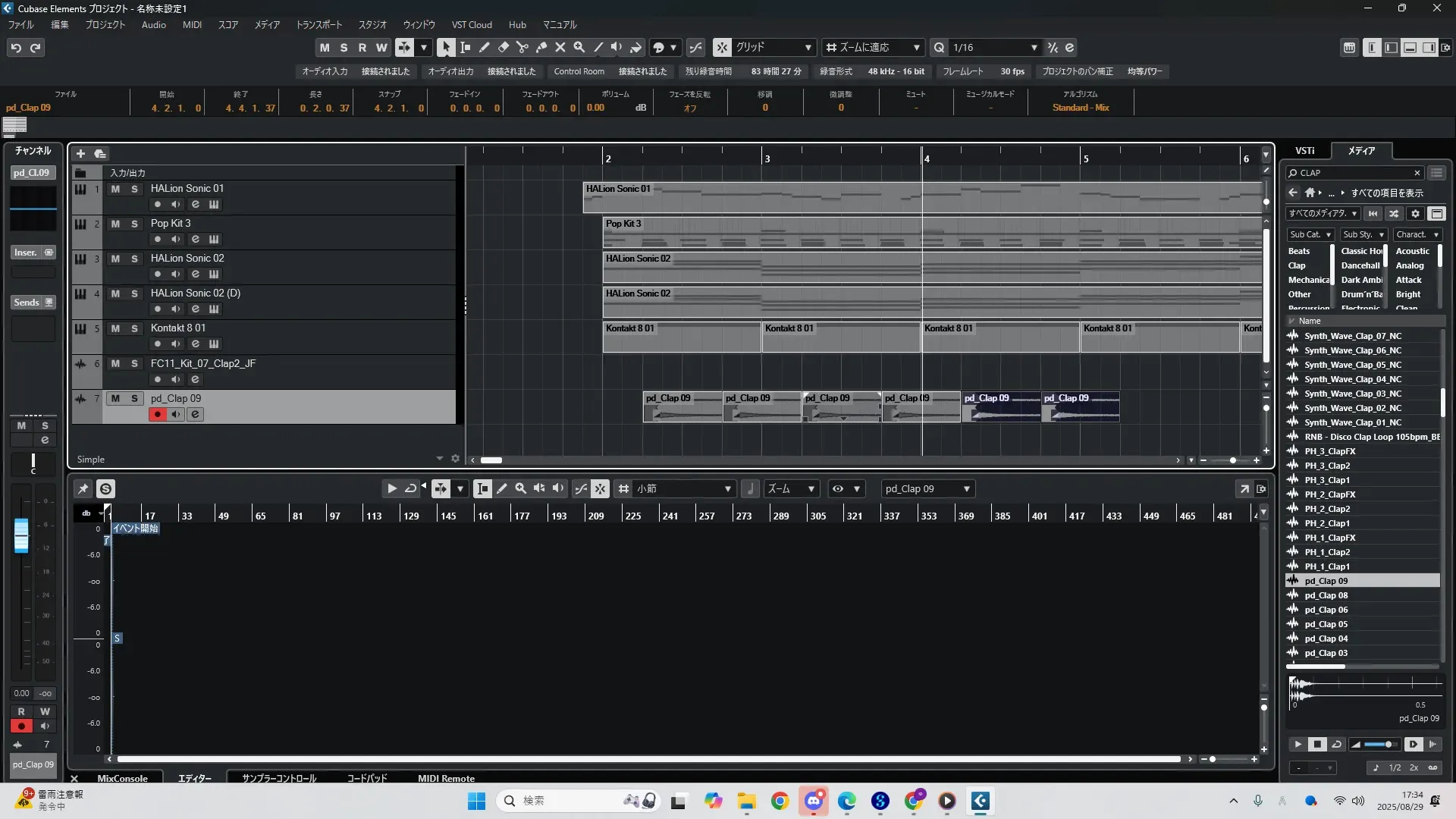This screenshot has height=819, width=1456.
Task: Mute the Pop Kit 3 track
Action: point(115,224)
